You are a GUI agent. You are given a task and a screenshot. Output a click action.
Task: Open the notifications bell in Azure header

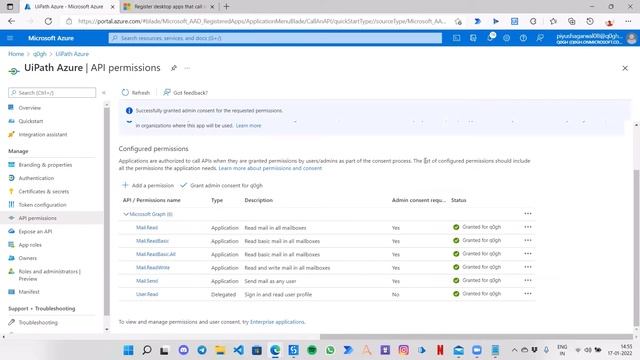click(490, 38)
